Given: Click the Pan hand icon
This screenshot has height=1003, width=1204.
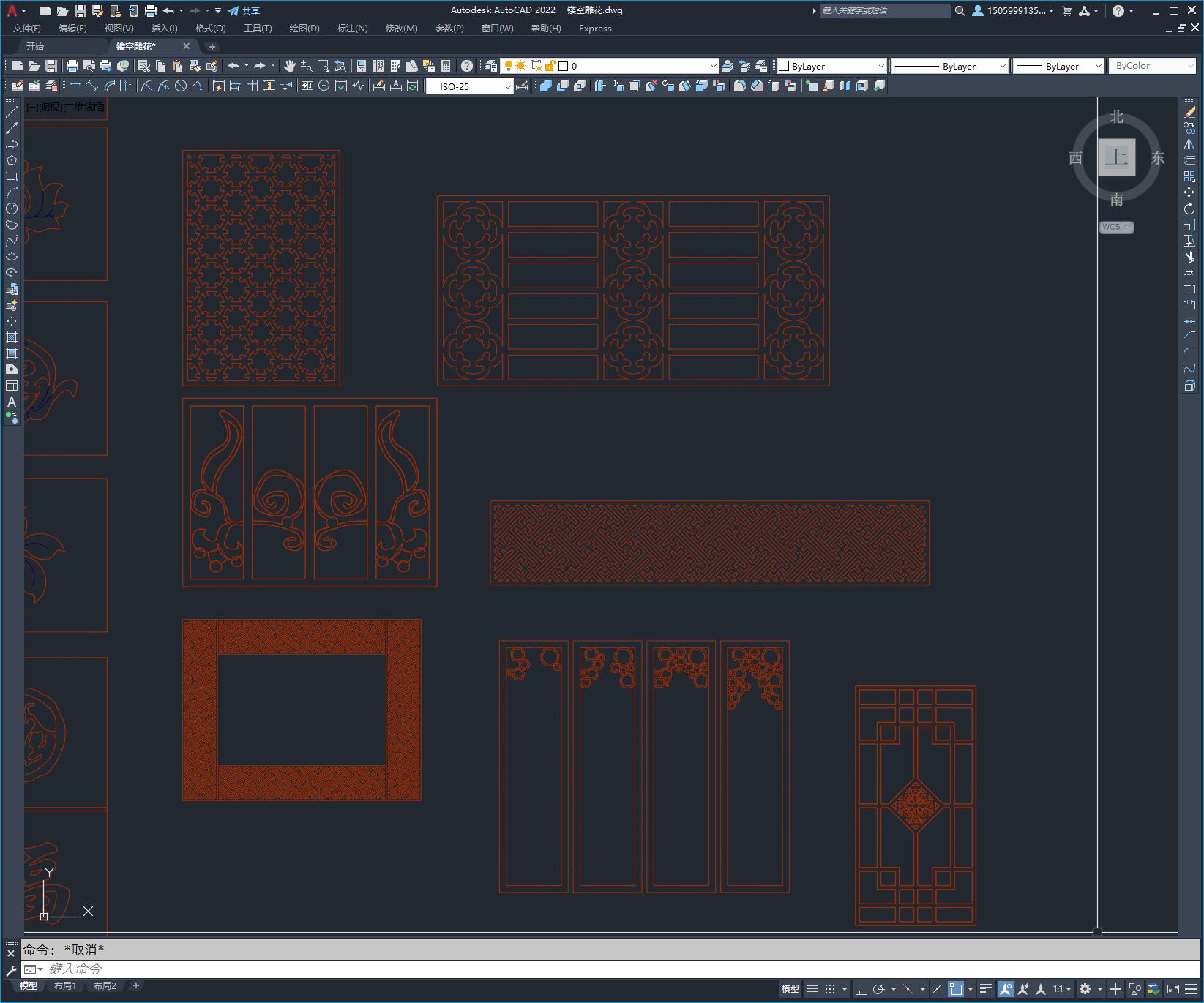Looking at the screenshot, I should pyautogui.click(x=290, y=66).
